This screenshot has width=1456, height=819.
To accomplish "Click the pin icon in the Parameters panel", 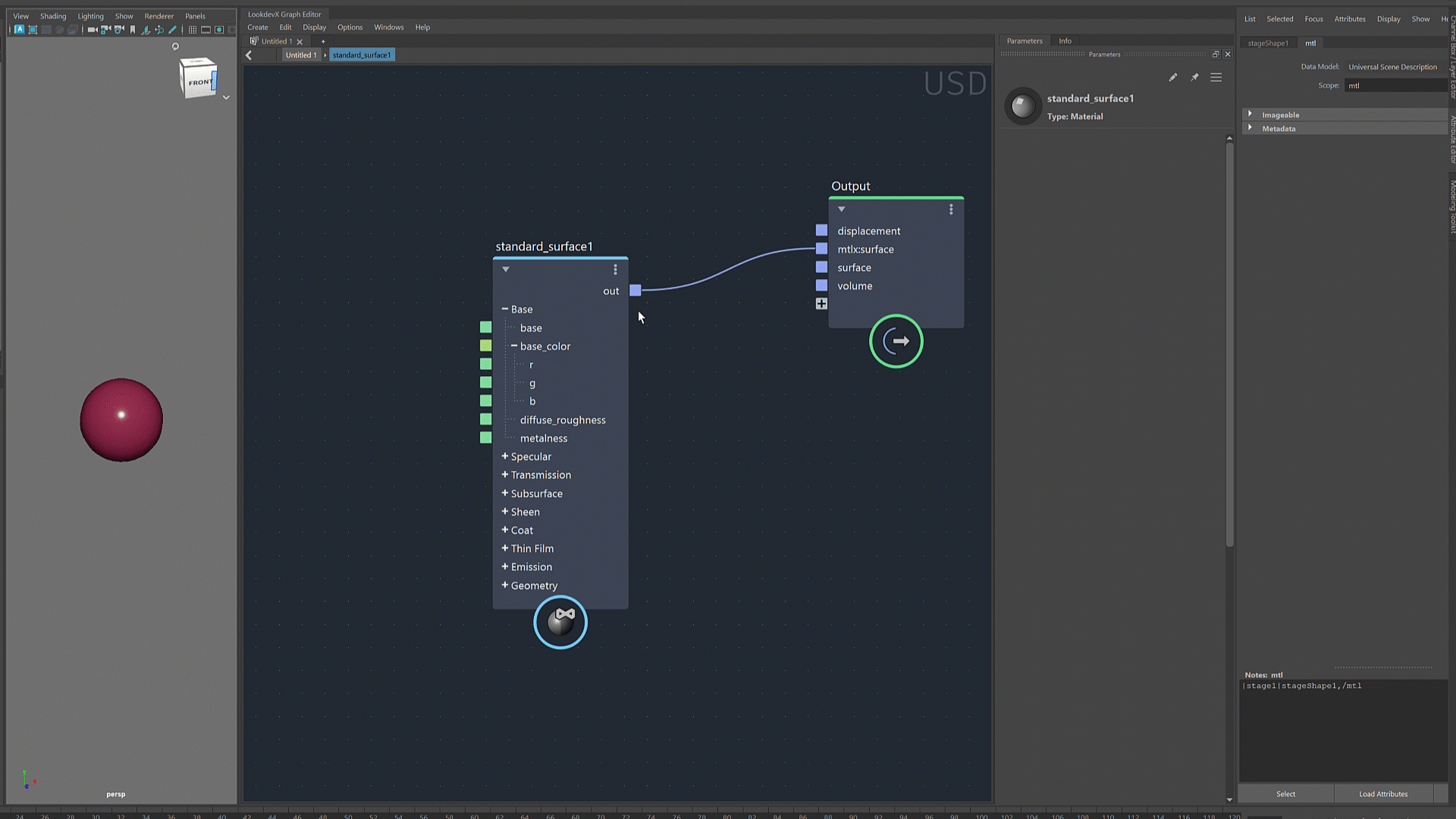I will [x=1194, y=77].
